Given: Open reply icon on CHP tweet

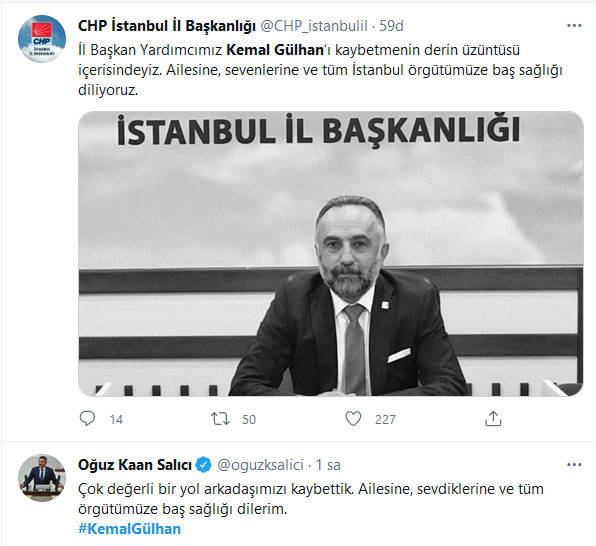Looking at the screenshot, I should pyautogui.click(x=87, y=418).
